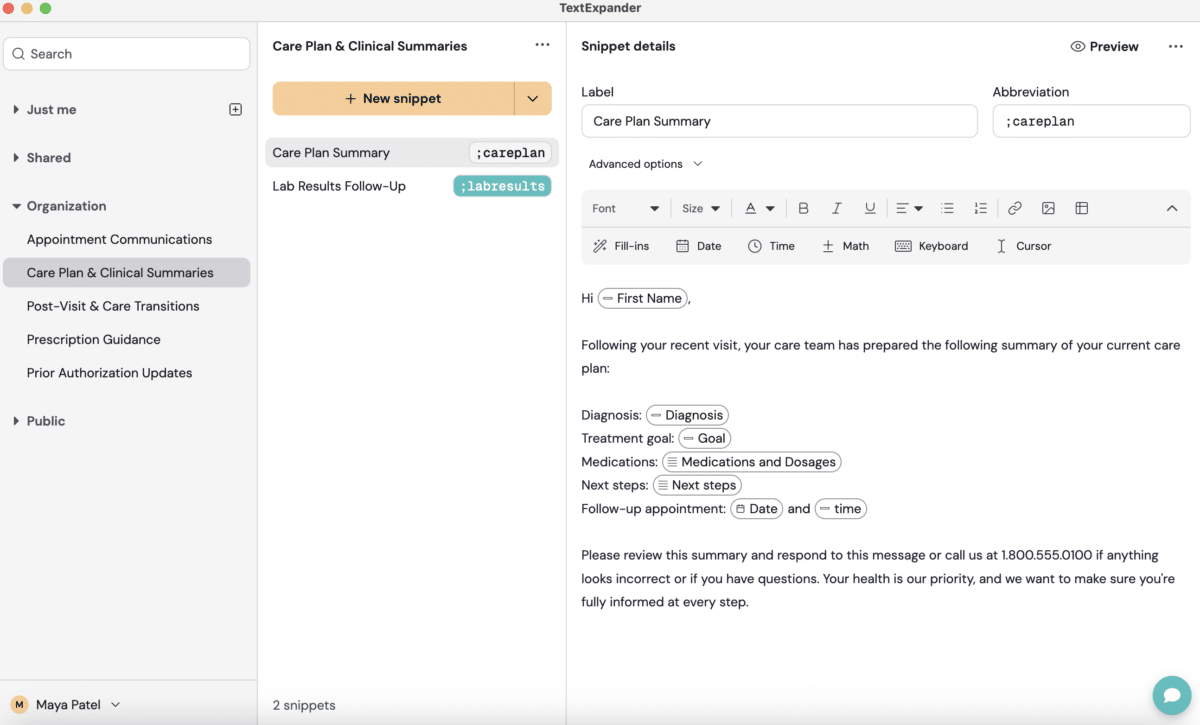This screenshot has height=725, width=1200.
Task: Select the Care Plan Summary snippet
Action: pos(411,153)
